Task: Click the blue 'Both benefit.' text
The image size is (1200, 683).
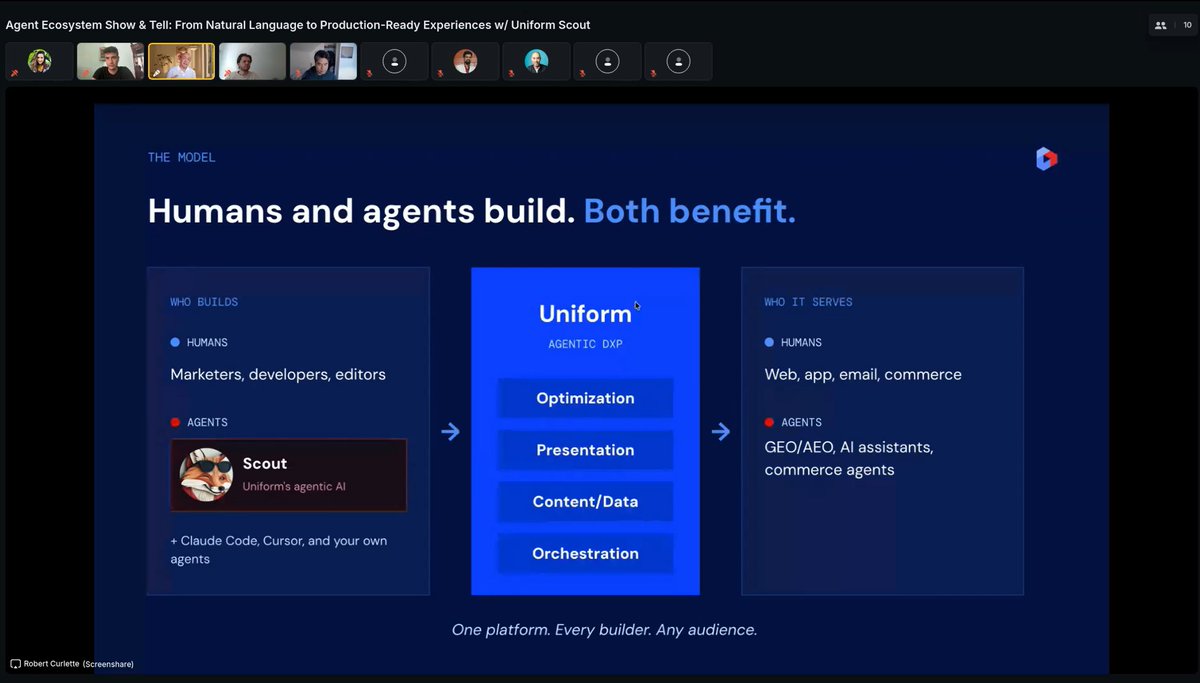Action: click(689, 212)
